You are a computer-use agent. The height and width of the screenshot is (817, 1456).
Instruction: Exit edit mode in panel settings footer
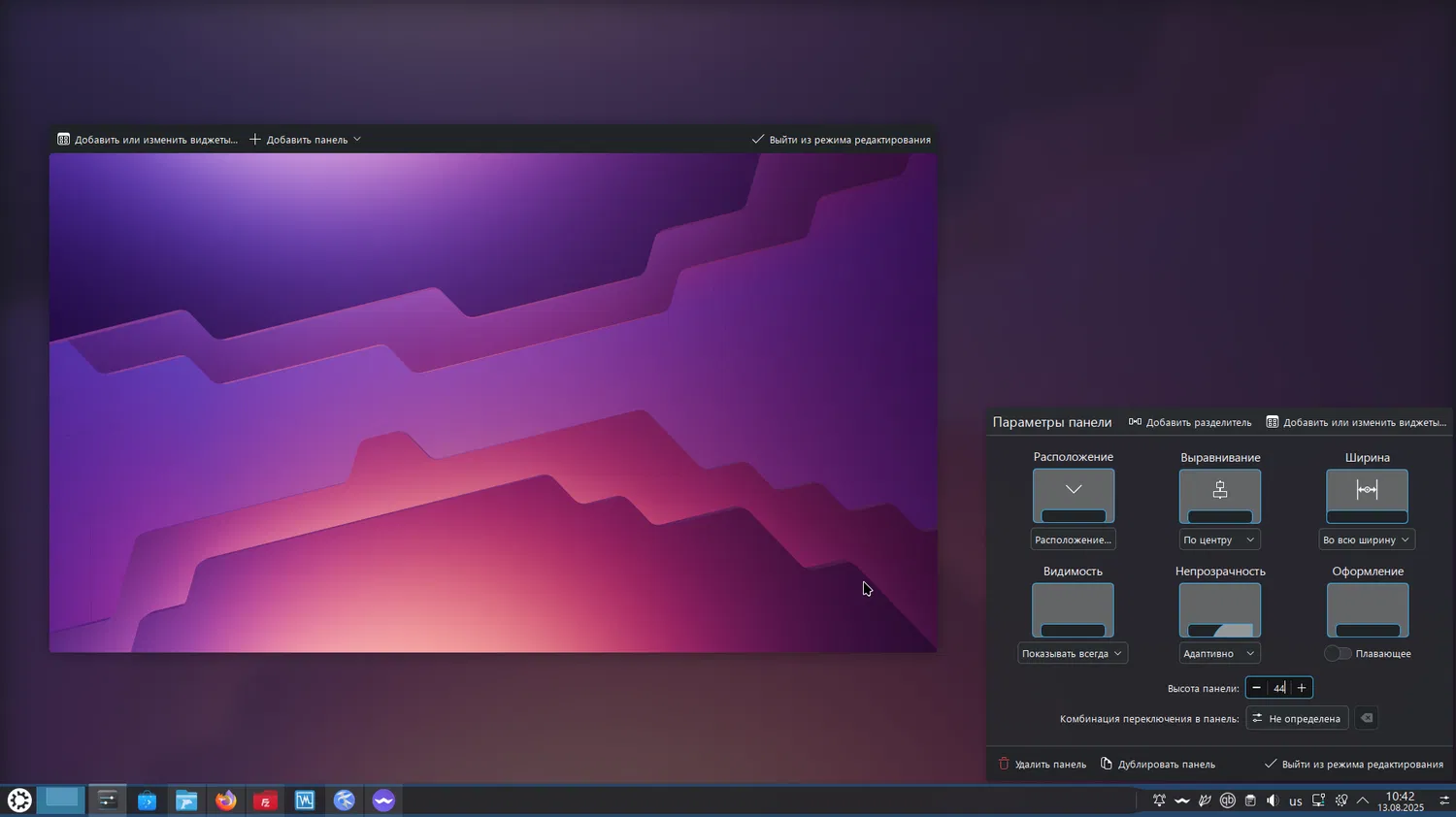(1353, 764)
